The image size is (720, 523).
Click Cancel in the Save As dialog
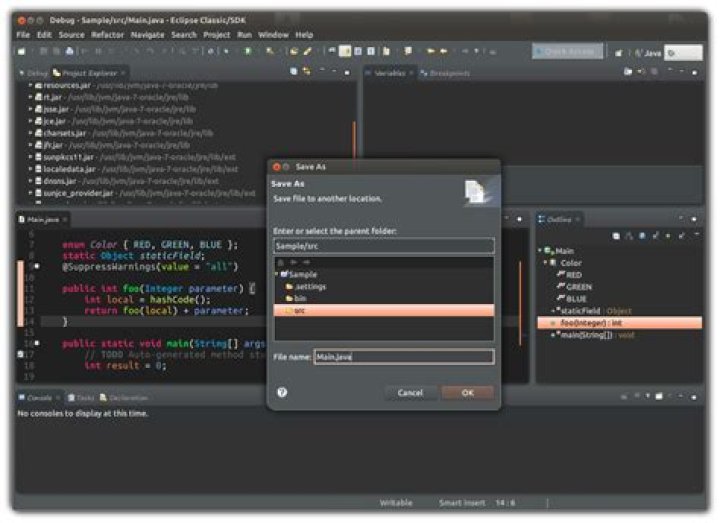[410, 393]
